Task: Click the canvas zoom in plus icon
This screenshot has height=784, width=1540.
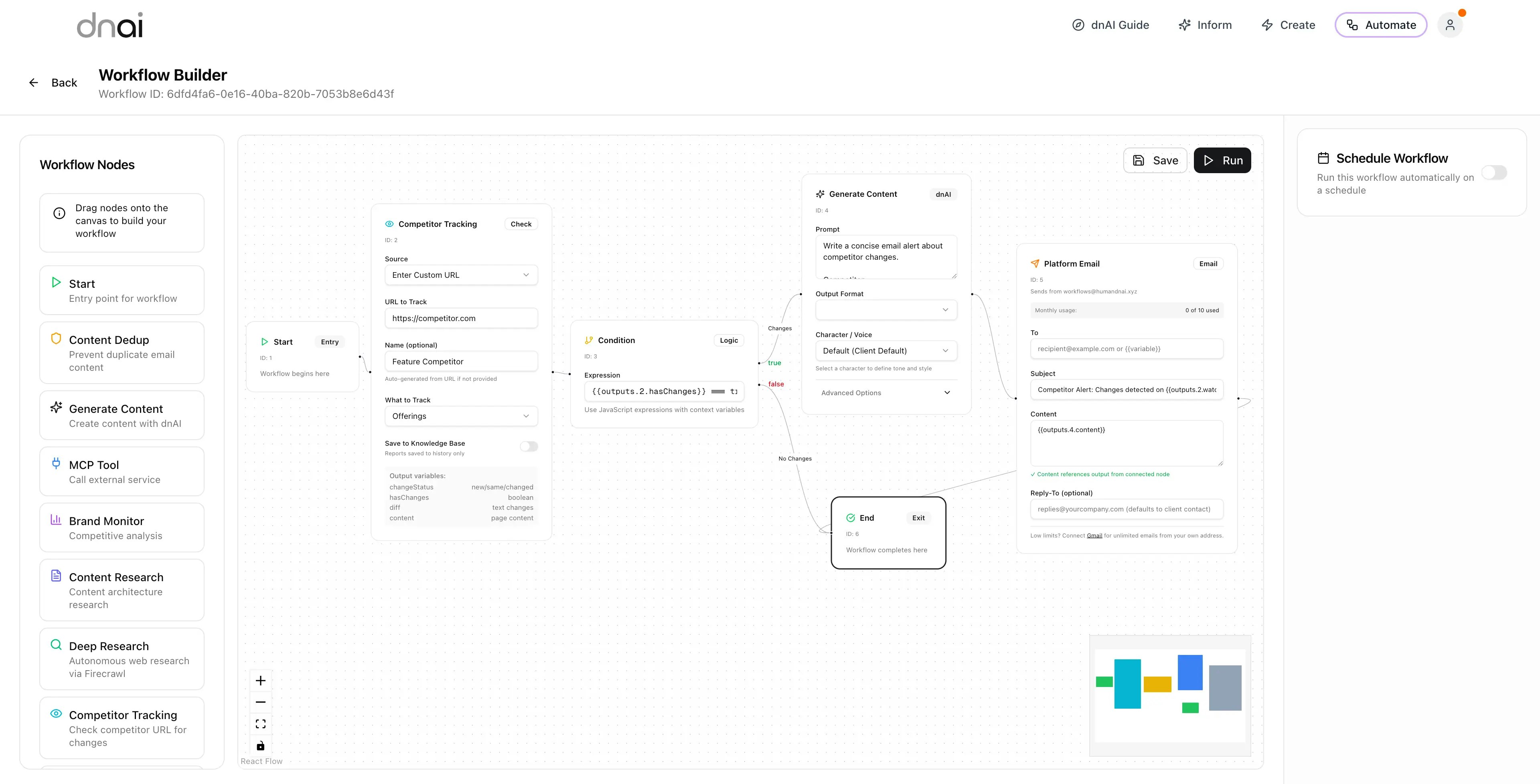Action: click(x=261, y=681)
